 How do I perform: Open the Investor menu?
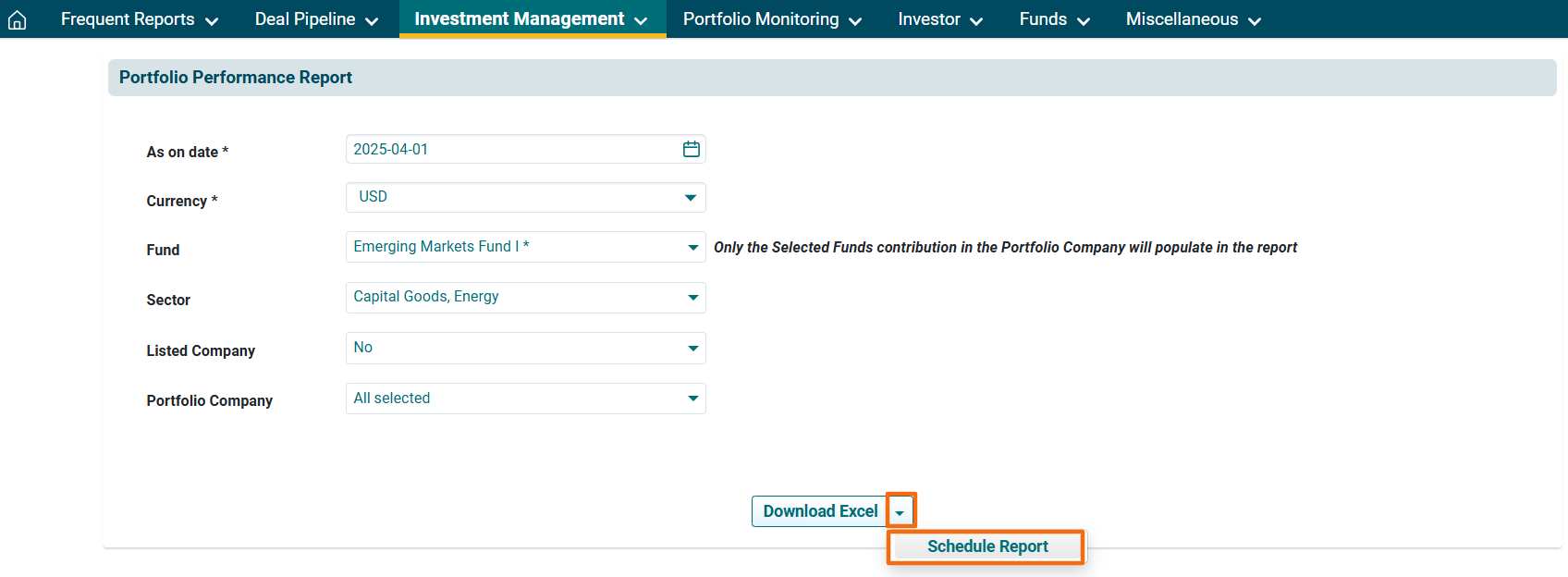coord(939,19)
